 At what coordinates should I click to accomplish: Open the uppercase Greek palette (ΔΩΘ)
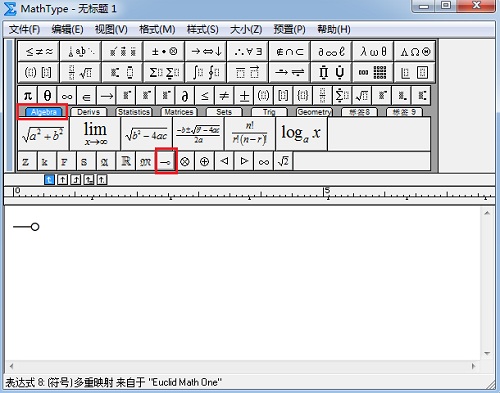[x=415, y=51]
